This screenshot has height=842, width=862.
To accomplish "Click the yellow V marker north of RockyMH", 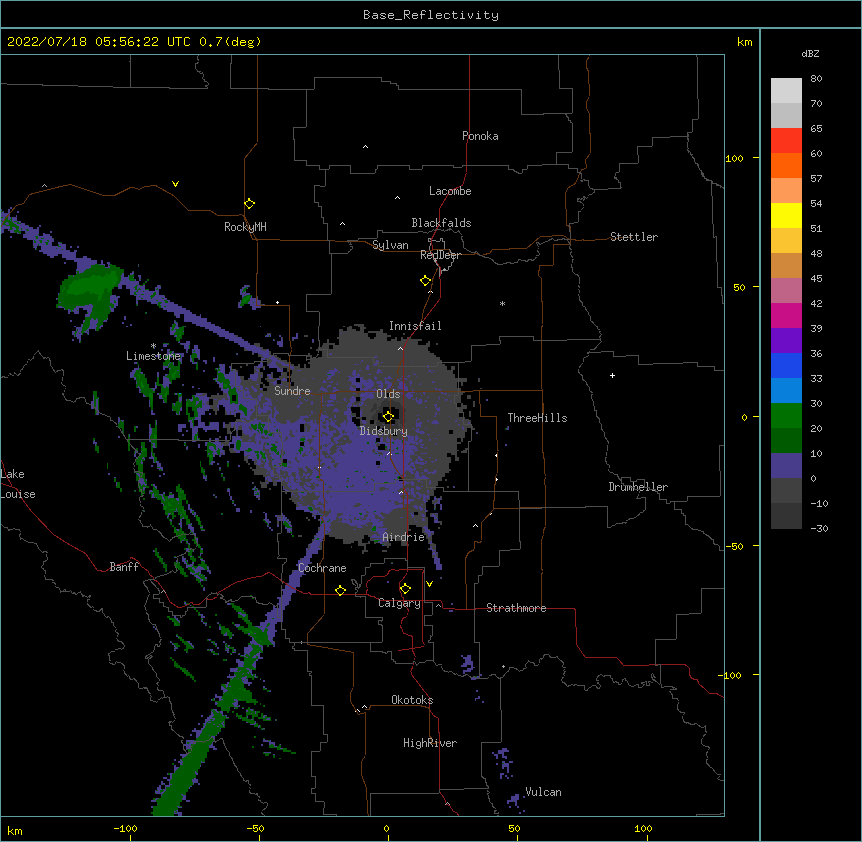I will coord(175,184).
